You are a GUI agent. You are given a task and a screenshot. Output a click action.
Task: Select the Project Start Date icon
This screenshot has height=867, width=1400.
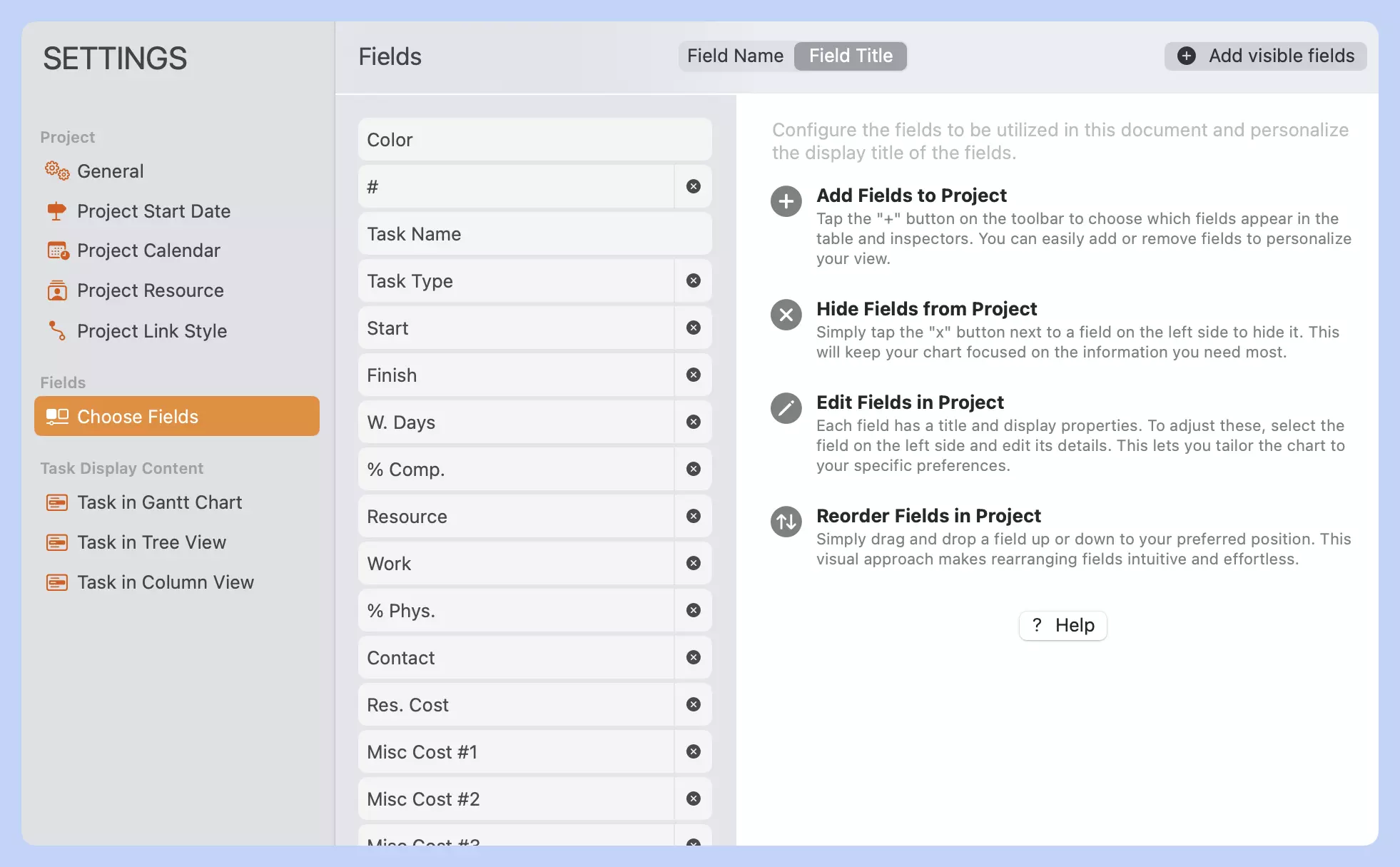56,211
